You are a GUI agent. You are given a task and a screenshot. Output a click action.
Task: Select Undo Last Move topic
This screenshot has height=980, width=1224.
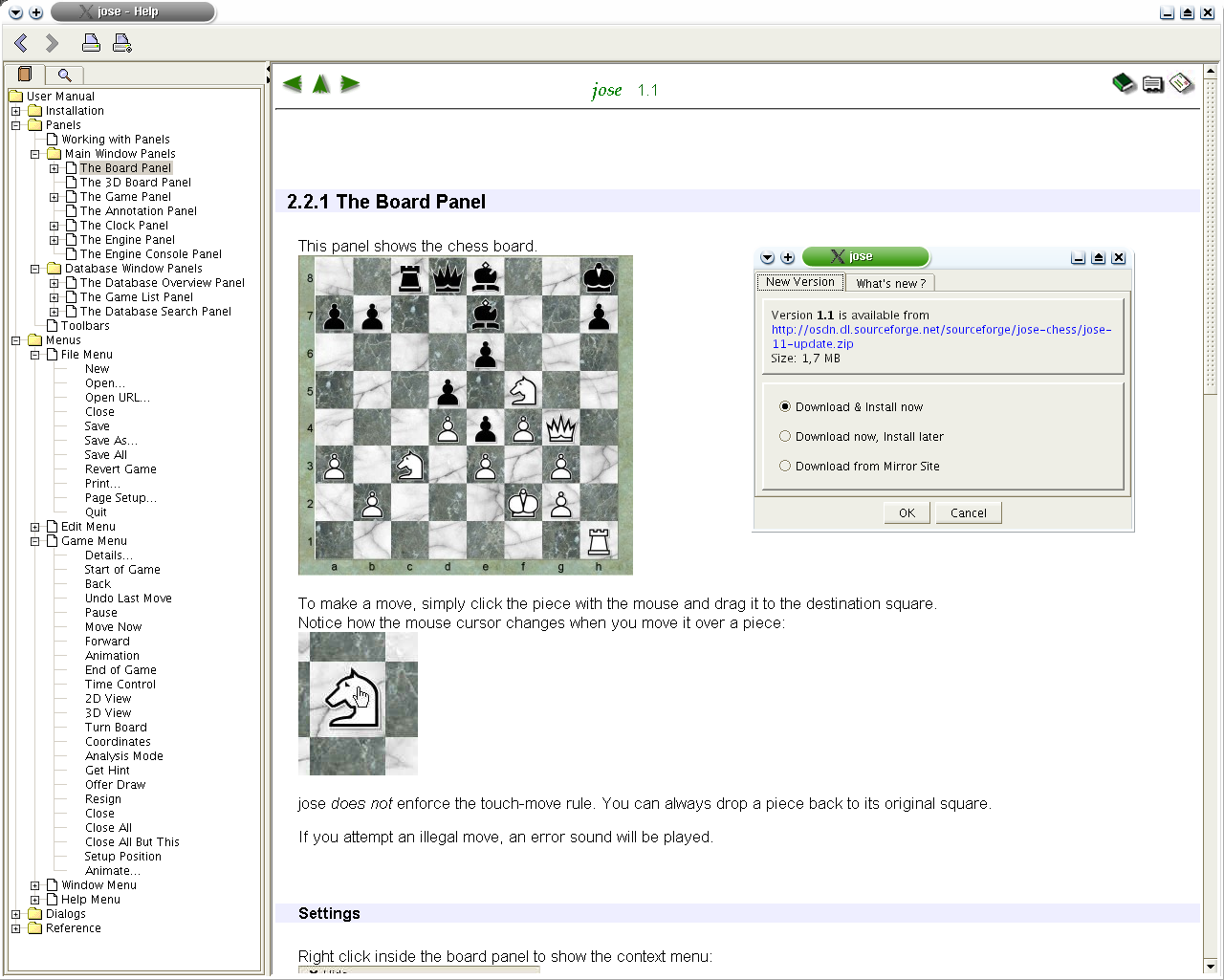click(x=128, y=599)
